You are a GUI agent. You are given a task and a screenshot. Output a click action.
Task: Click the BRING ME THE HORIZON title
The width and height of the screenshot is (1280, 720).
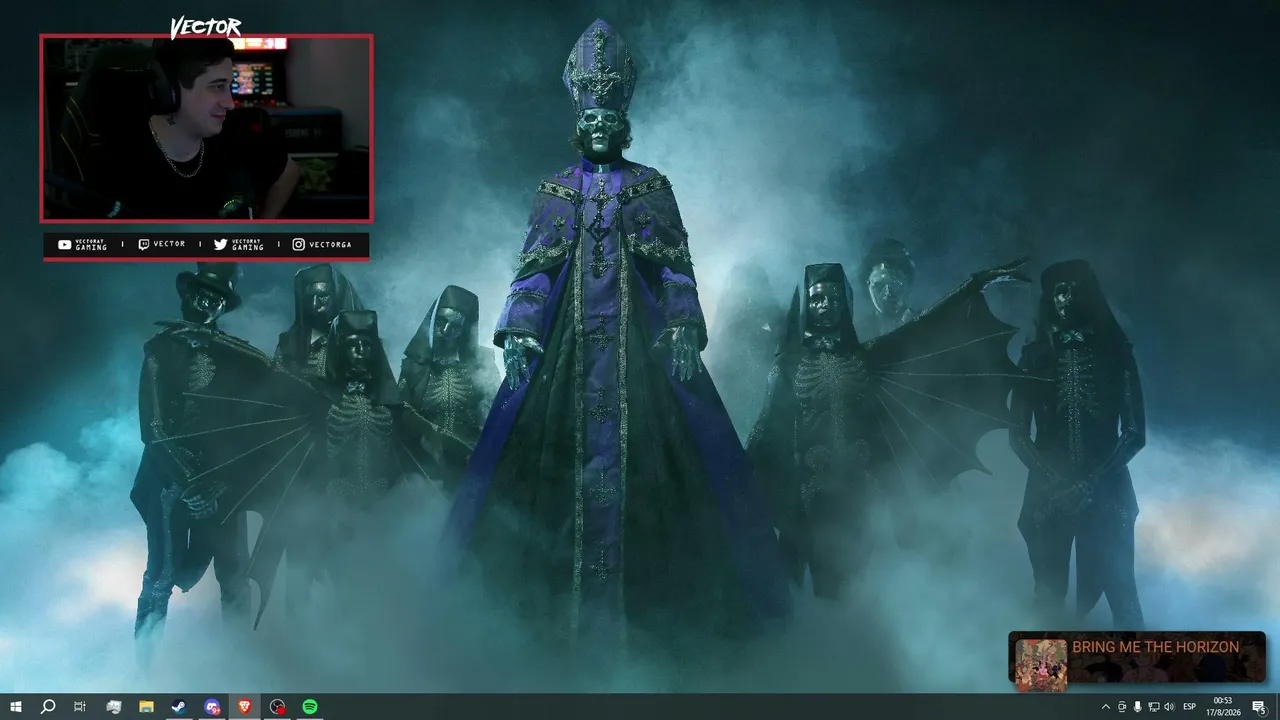click(1155, 647)
